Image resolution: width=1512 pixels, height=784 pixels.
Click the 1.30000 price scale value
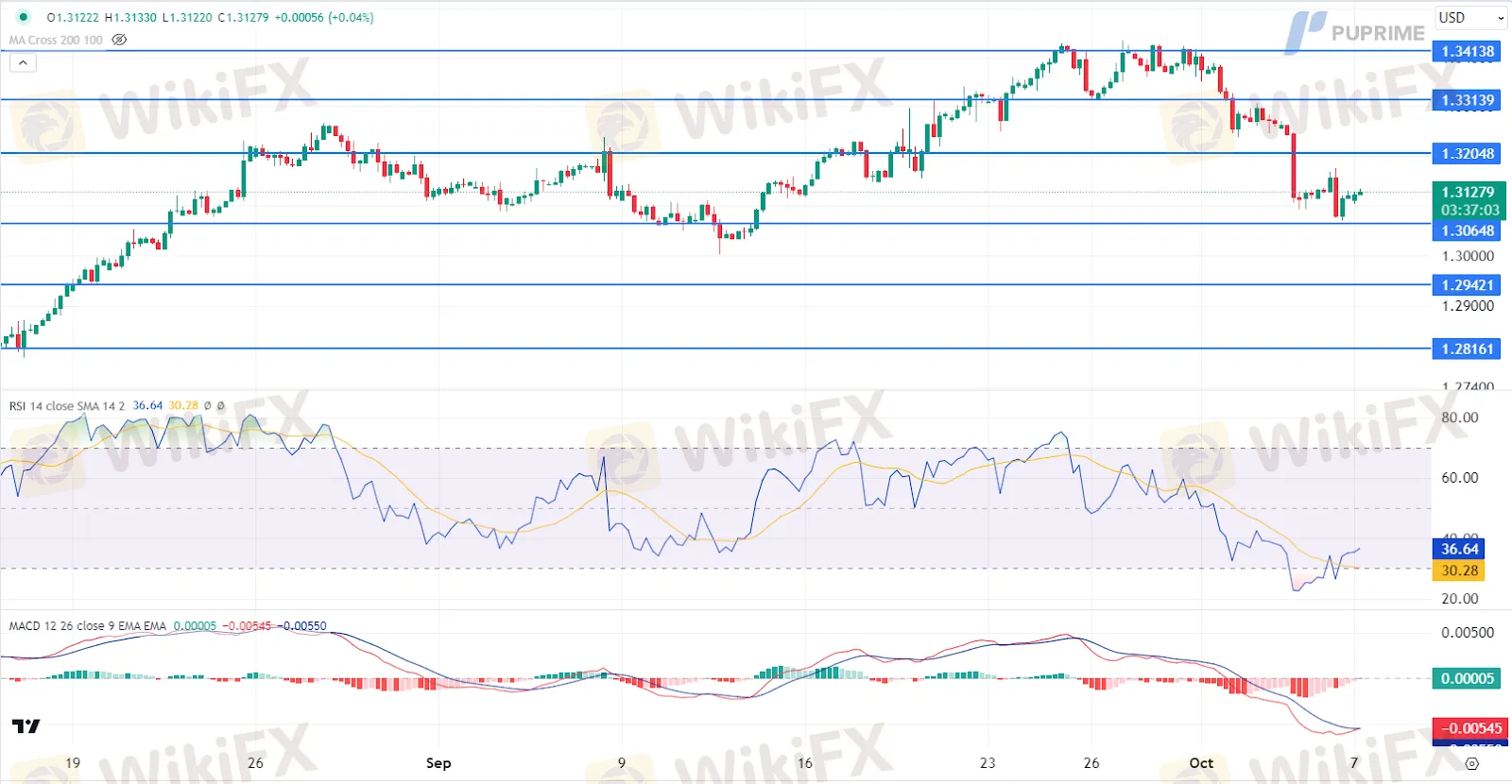[x=1468, y=256]
